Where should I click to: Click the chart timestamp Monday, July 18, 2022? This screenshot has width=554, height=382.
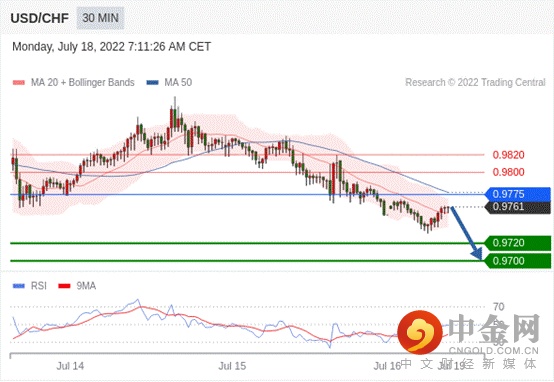(111, 47)
